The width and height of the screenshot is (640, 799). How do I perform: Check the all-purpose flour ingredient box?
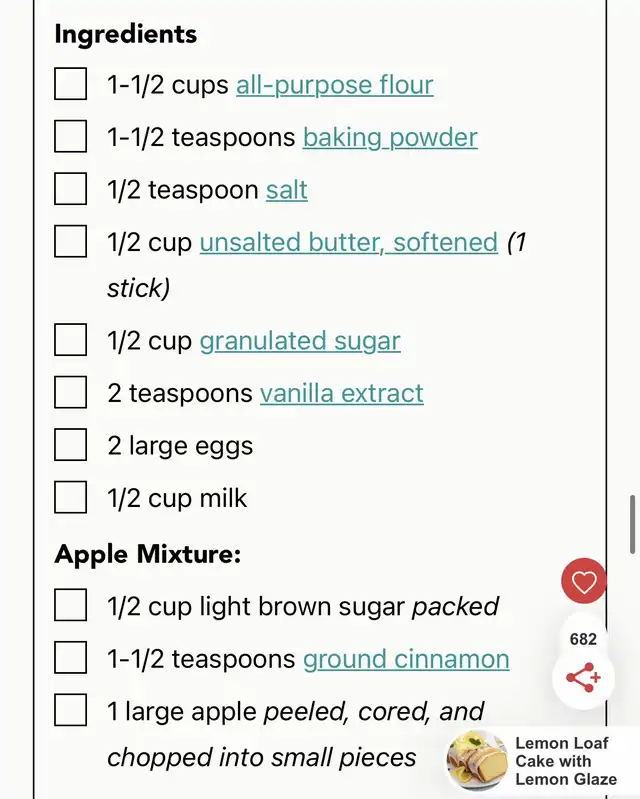pos(70,84)
